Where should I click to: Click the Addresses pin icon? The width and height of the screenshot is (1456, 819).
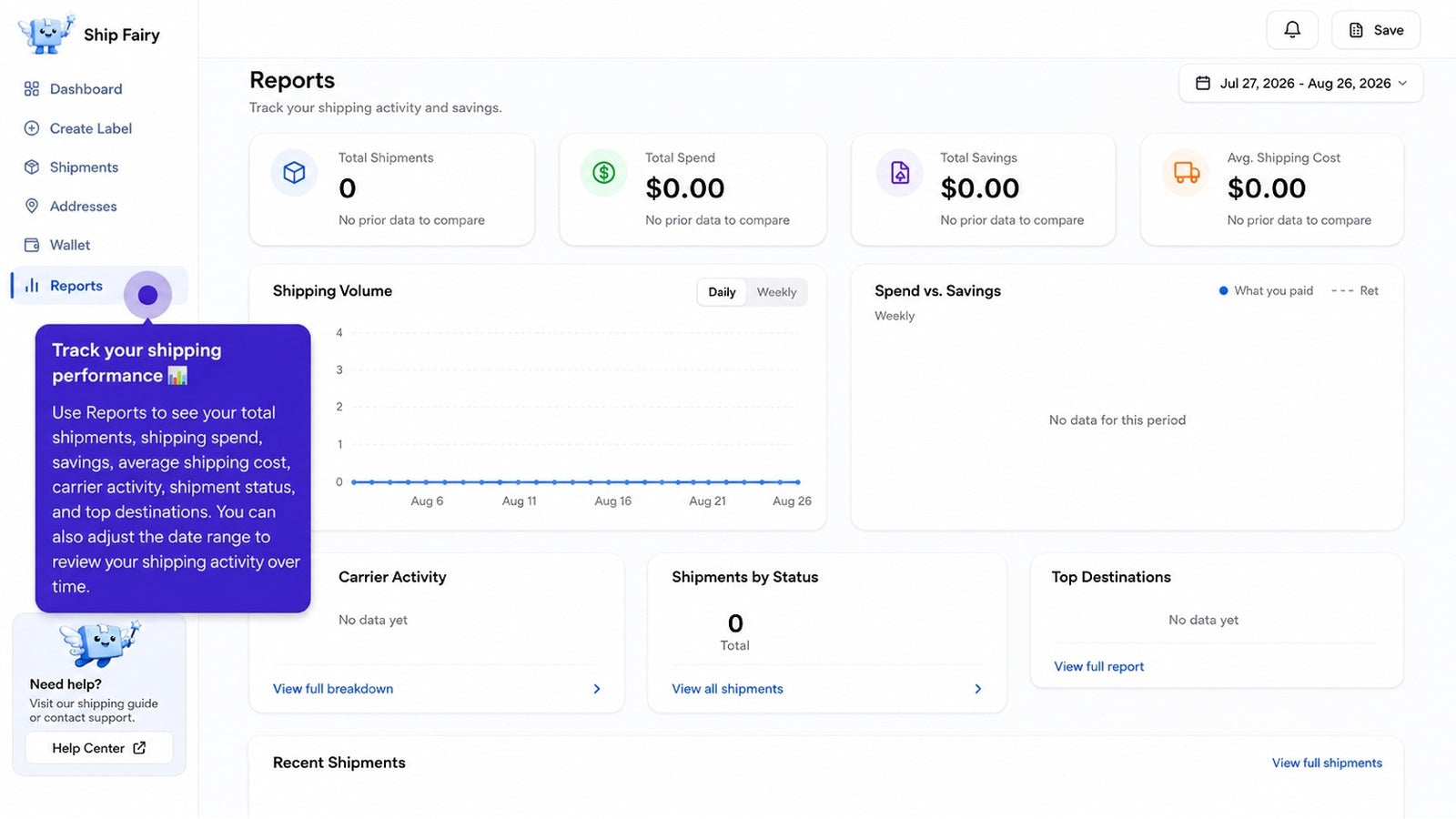point(32,206)
